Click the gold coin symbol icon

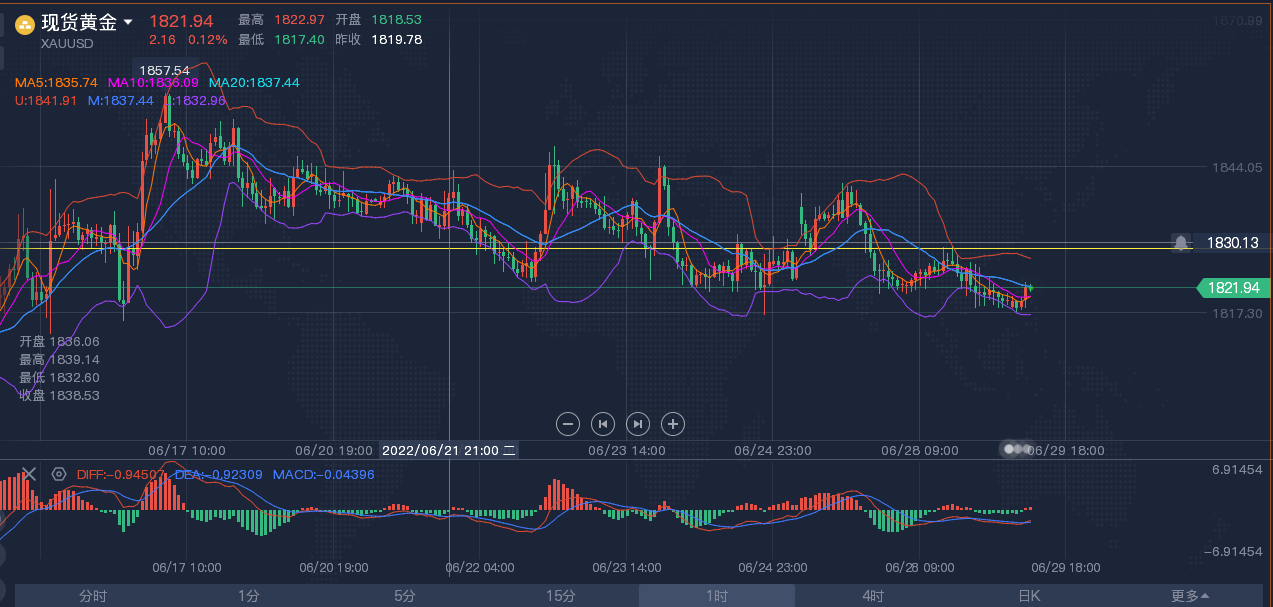pyautogui.click(x=24, y=24)
